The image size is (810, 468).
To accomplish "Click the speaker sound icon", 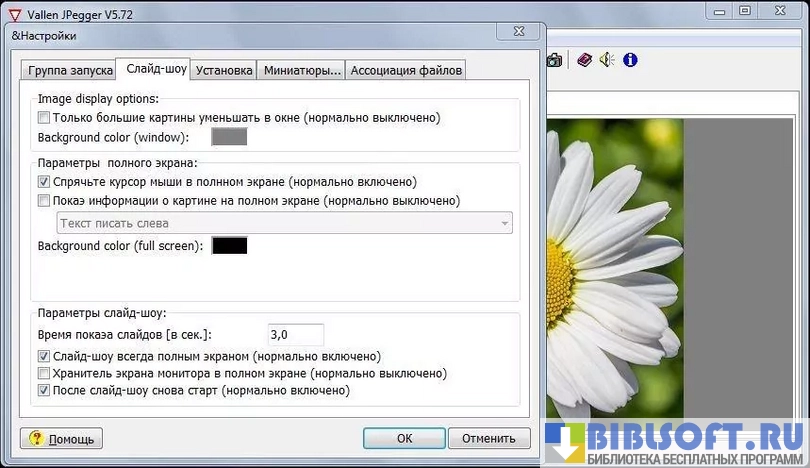I will click(607, 60).
